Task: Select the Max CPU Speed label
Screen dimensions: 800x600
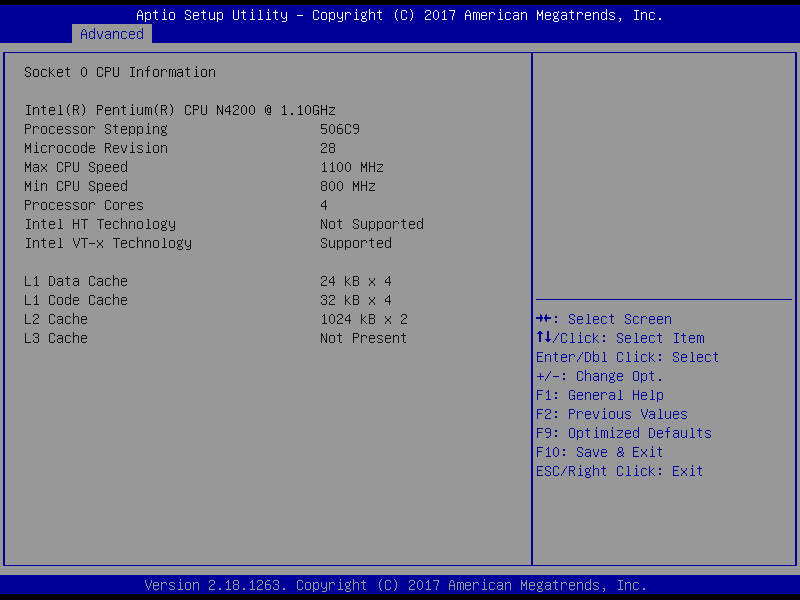Action: tap(75, 167)
